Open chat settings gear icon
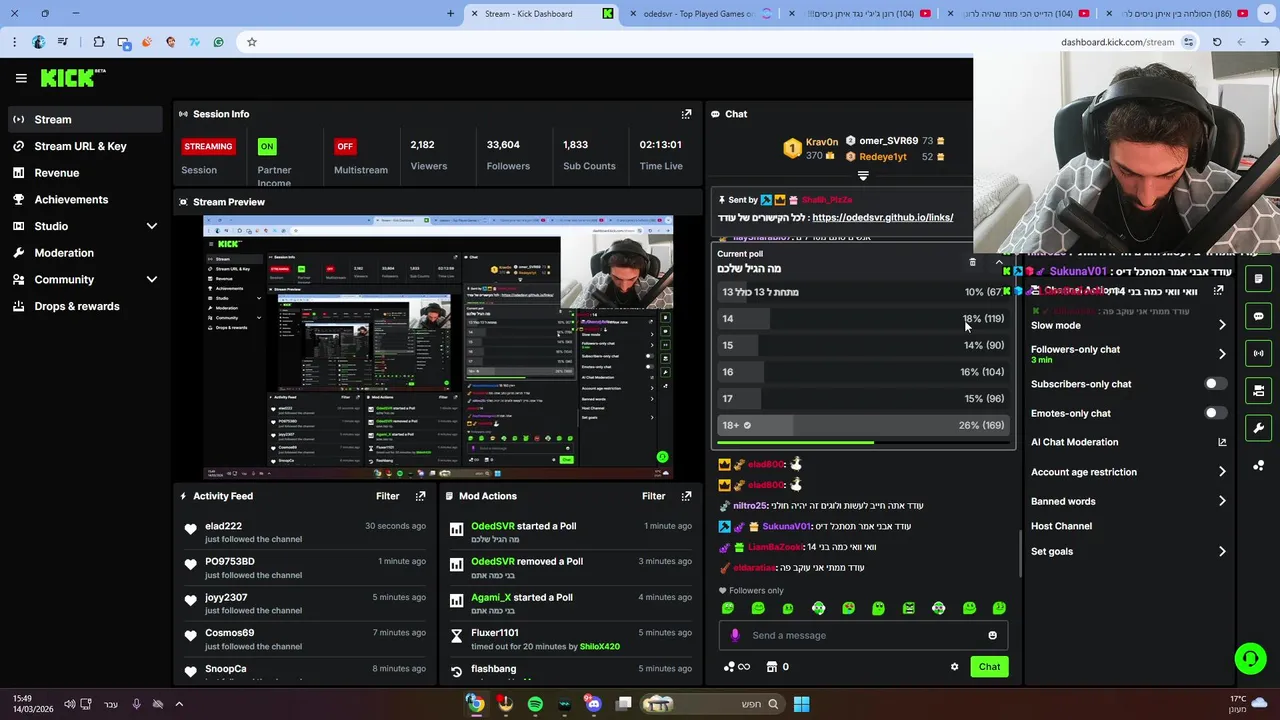Image resolution: width=1280 pixels, height=720 pixels. tap(954, 667)
